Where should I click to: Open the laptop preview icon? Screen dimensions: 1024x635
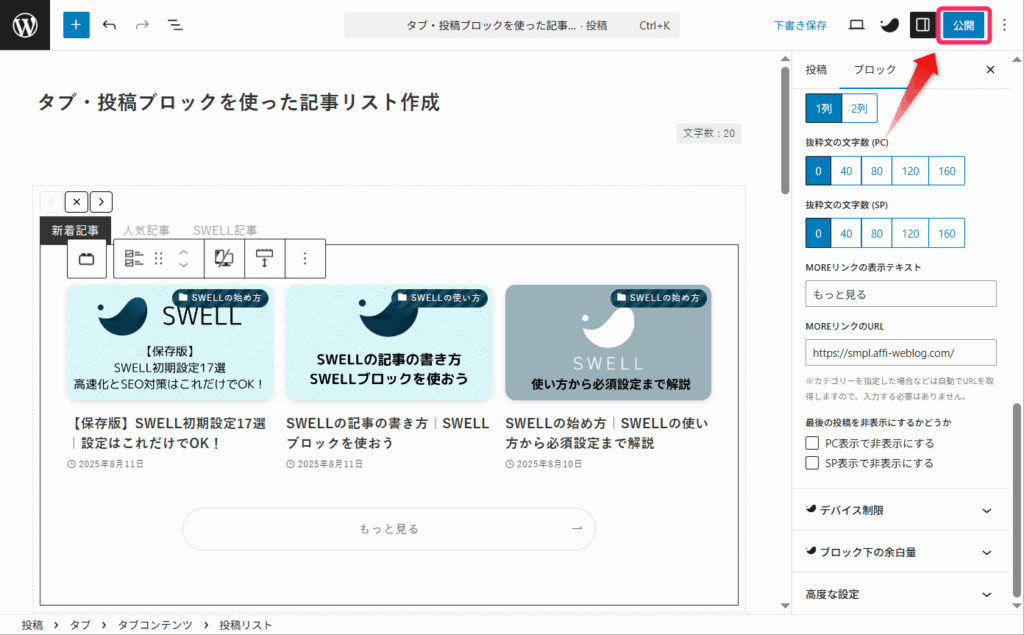point(856,25)
